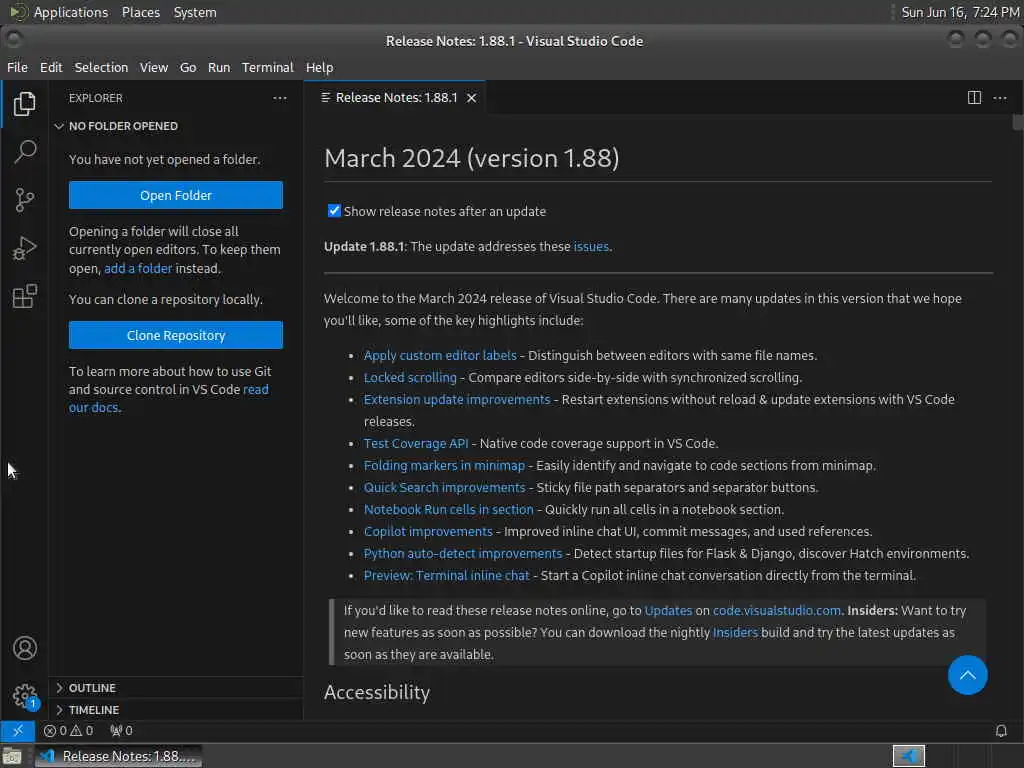1024x768 pixels.
Task: Open the Test Coverage API link
Action: 416,443
